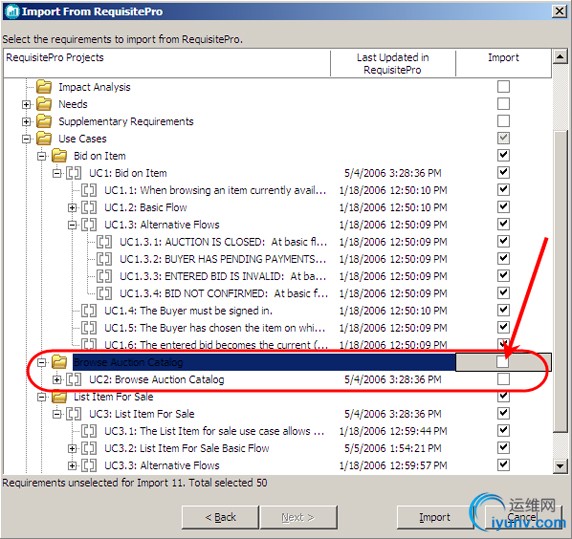Click the requirement icon beside UC1.3: Alternative Flows

coord(89,224)
